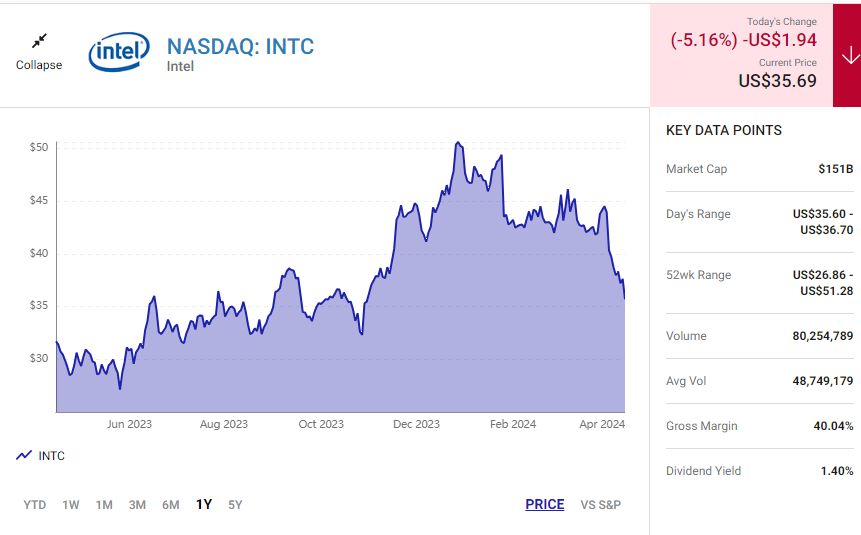Select the YTD time range
This screenshot has width=861, height=535.
[x=35, y=505]
